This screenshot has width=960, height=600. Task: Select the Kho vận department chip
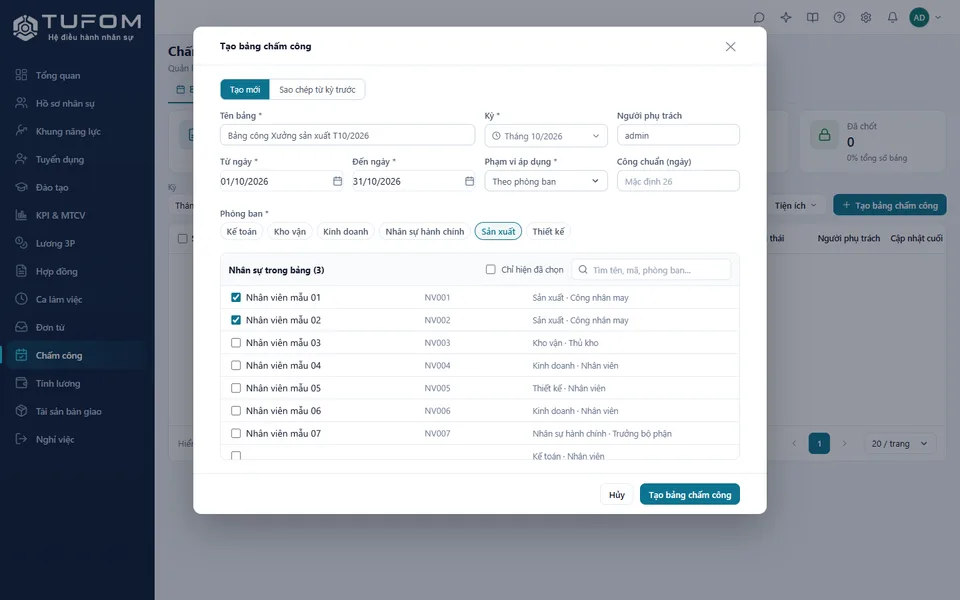coord(290,231)
